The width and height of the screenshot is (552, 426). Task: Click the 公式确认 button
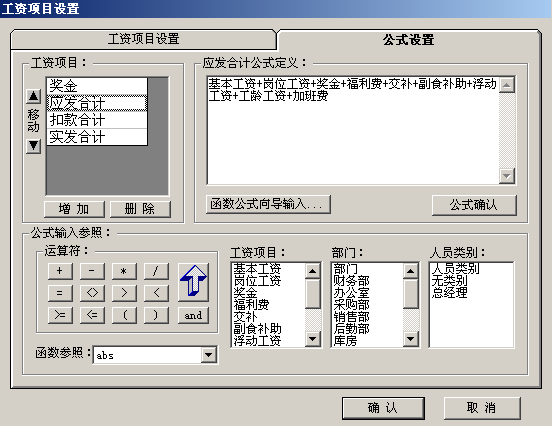[474, 205]
